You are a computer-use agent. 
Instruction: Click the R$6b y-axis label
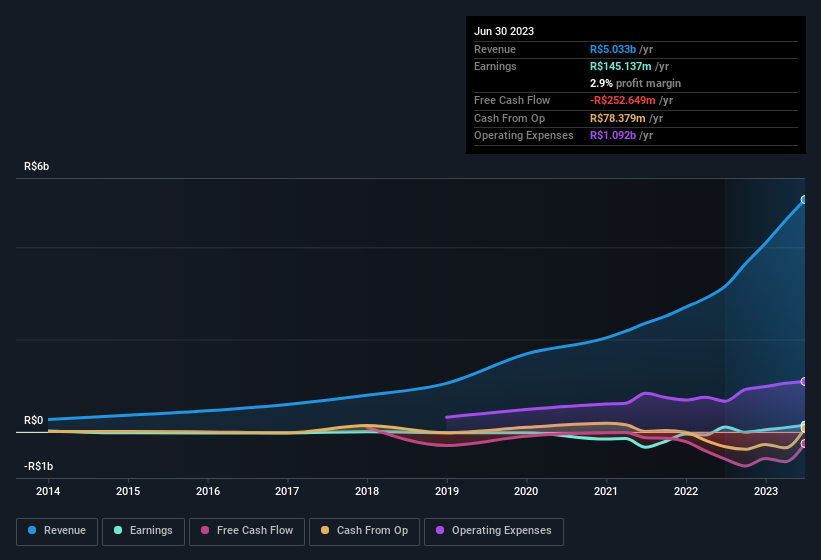37,166
